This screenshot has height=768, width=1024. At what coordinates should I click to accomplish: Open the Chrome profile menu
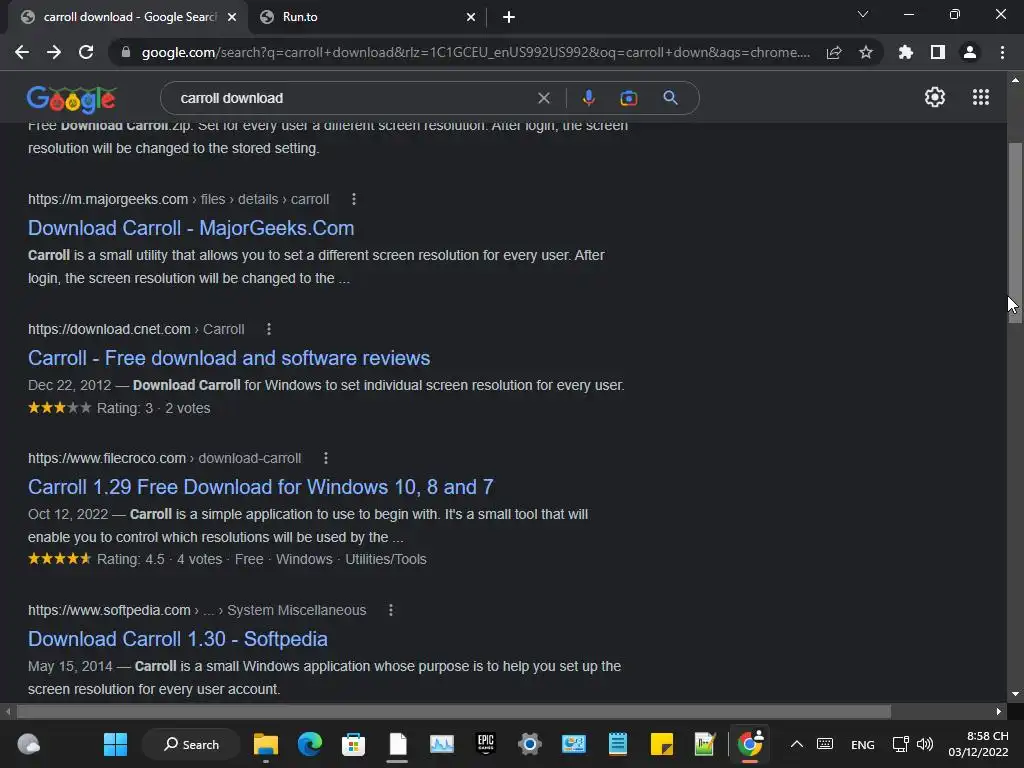[x=970, y=52]
